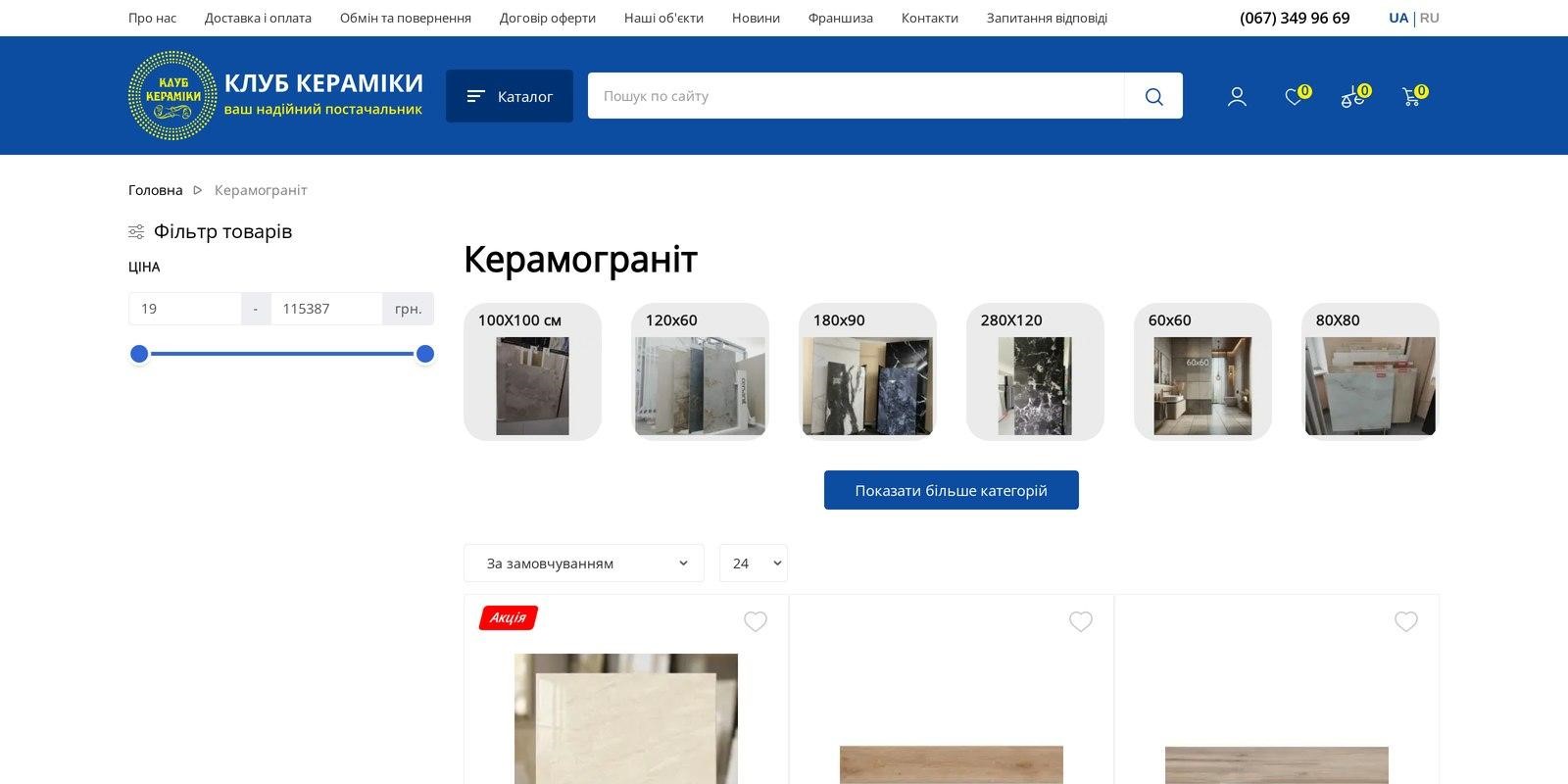Go to Про нас page
Viewport: 1568px width, 784px height.
[153, 18]
